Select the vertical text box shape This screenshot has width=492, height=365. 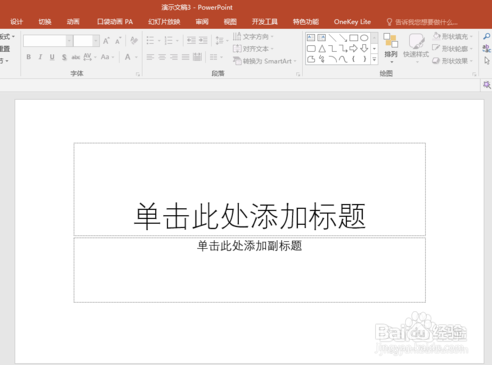[x=322, y=38]
